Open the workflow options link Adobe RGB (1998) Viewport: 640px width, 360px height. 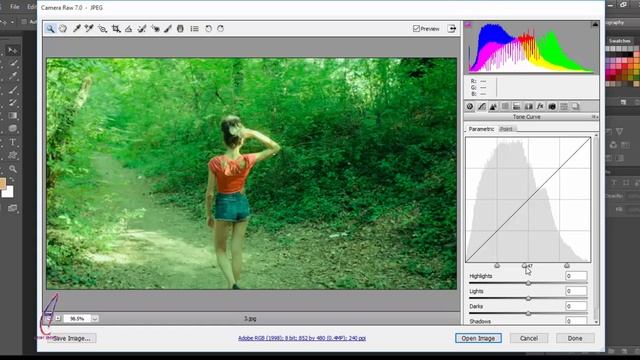tap(302, 338)
